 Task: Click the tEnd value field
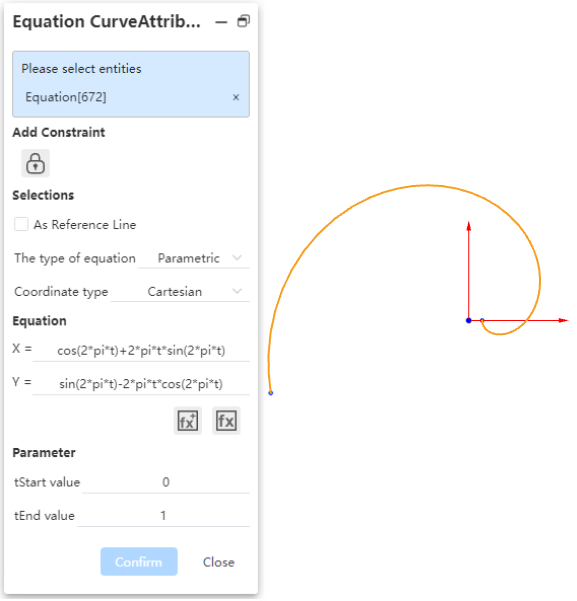pos(163,516)
